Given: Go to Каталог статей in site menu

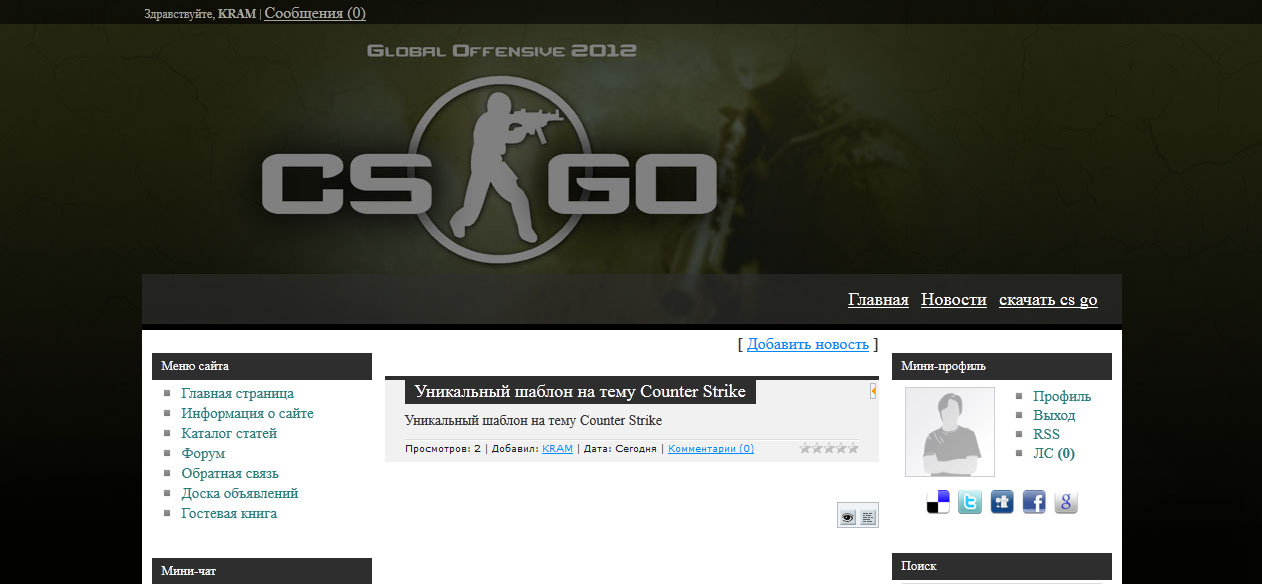Looking at the screenshot, I should 229,434.
